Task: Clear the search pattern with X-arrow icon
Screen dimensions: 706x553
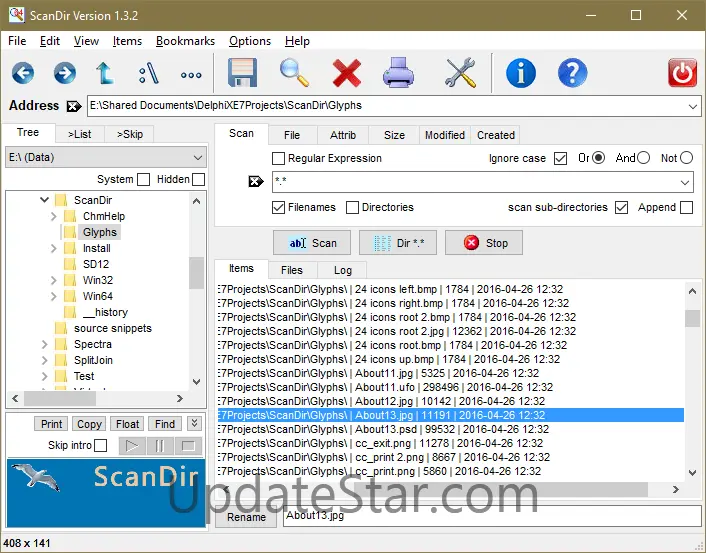Action: coord(256,181)
